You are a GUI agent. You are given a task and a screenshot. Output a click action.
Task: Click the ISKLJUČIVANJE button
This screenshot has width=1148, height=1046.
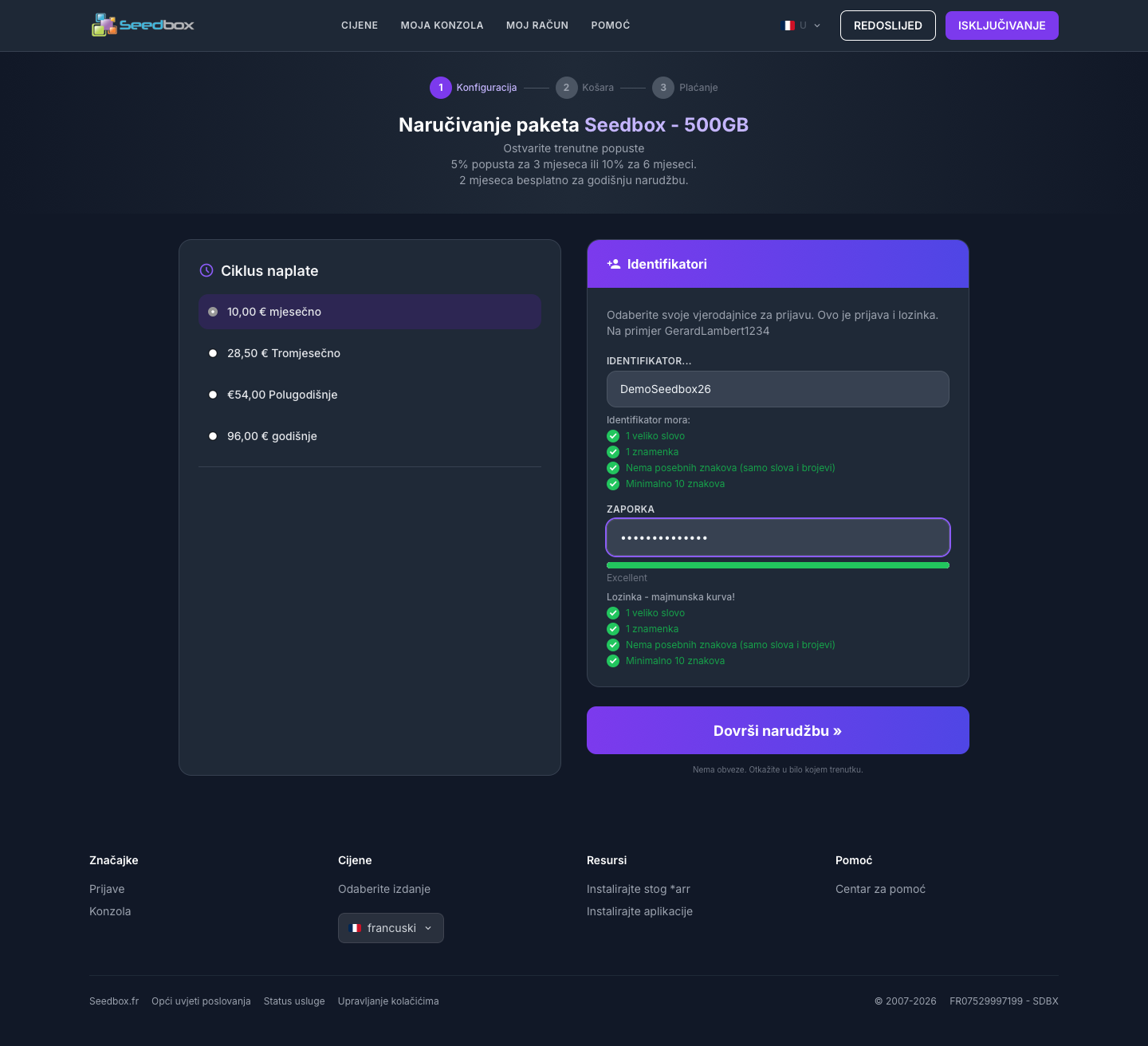pos(1002,26)
